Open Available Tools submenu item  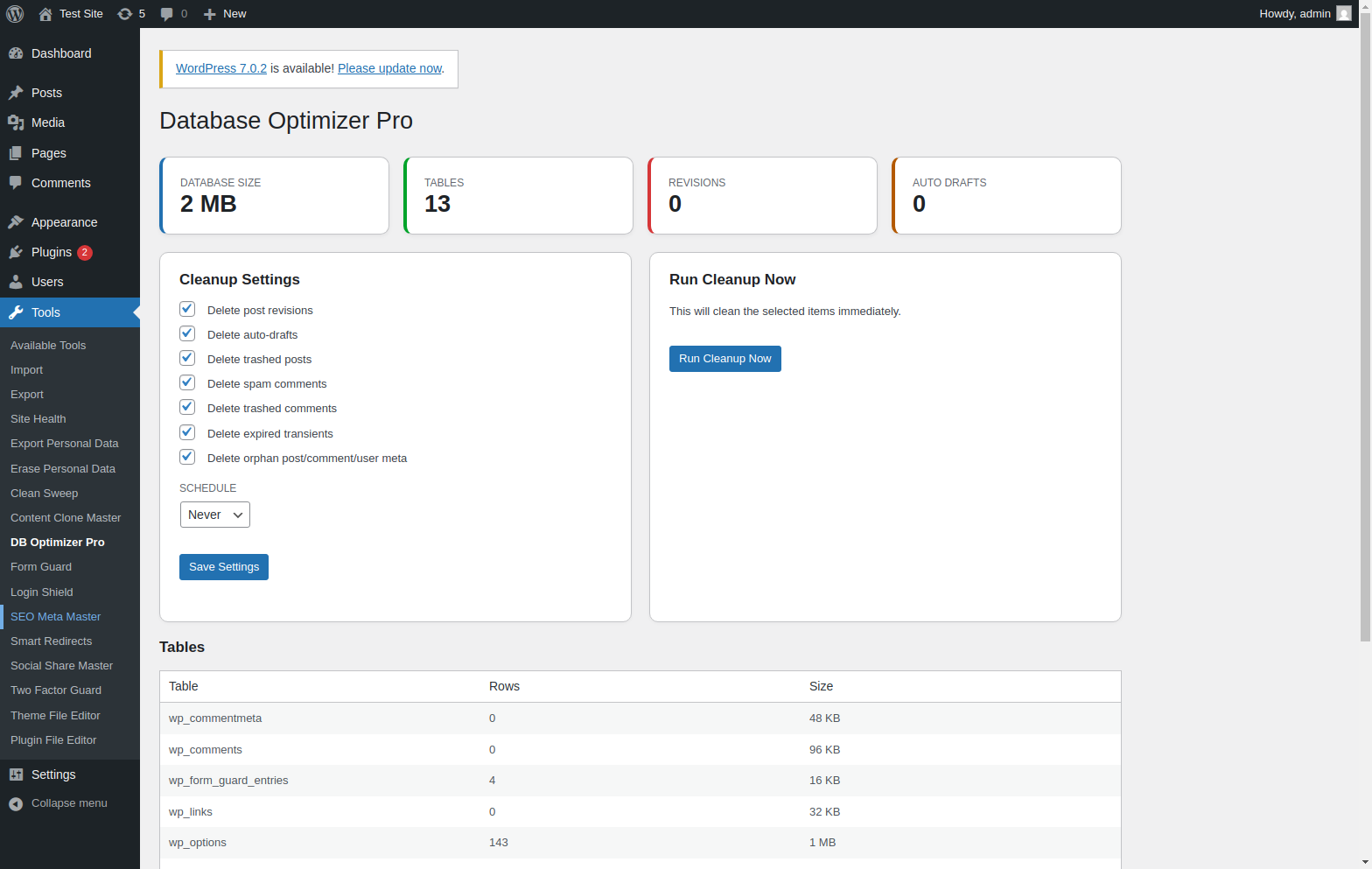(x=48, y=346)
